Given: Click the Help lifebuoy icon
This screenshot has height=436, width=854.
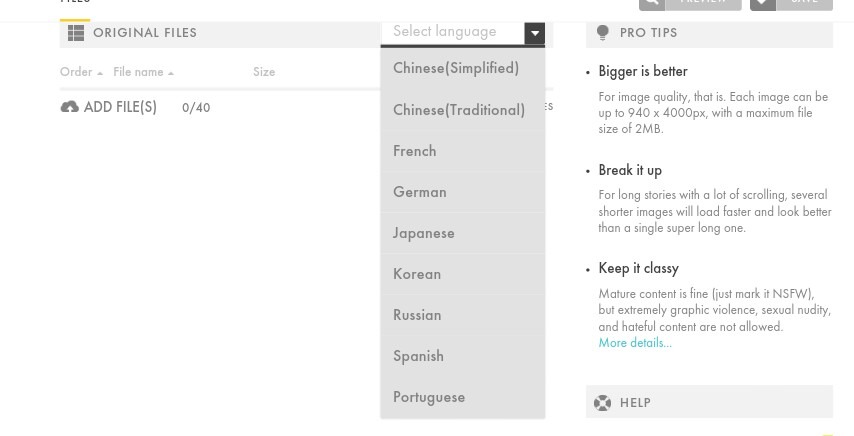Looking at the screenshot, I should click(602, 403).
